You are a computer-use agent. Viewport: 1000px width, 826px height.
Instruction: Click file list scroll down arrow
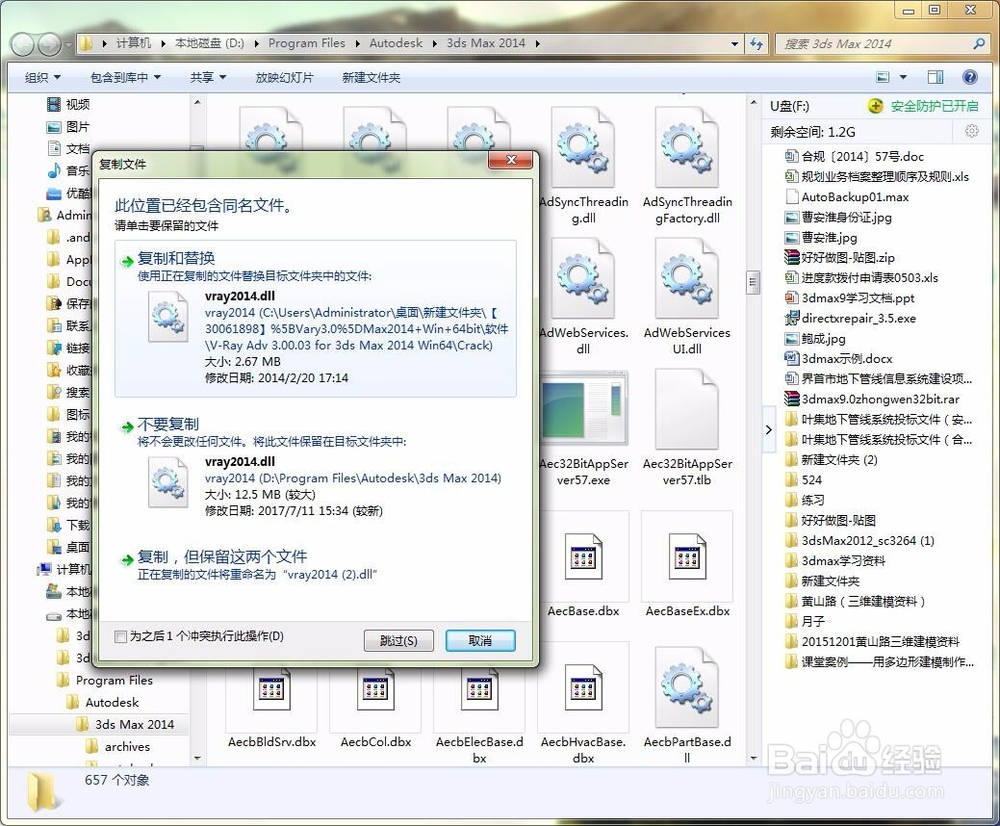point(753,758)
